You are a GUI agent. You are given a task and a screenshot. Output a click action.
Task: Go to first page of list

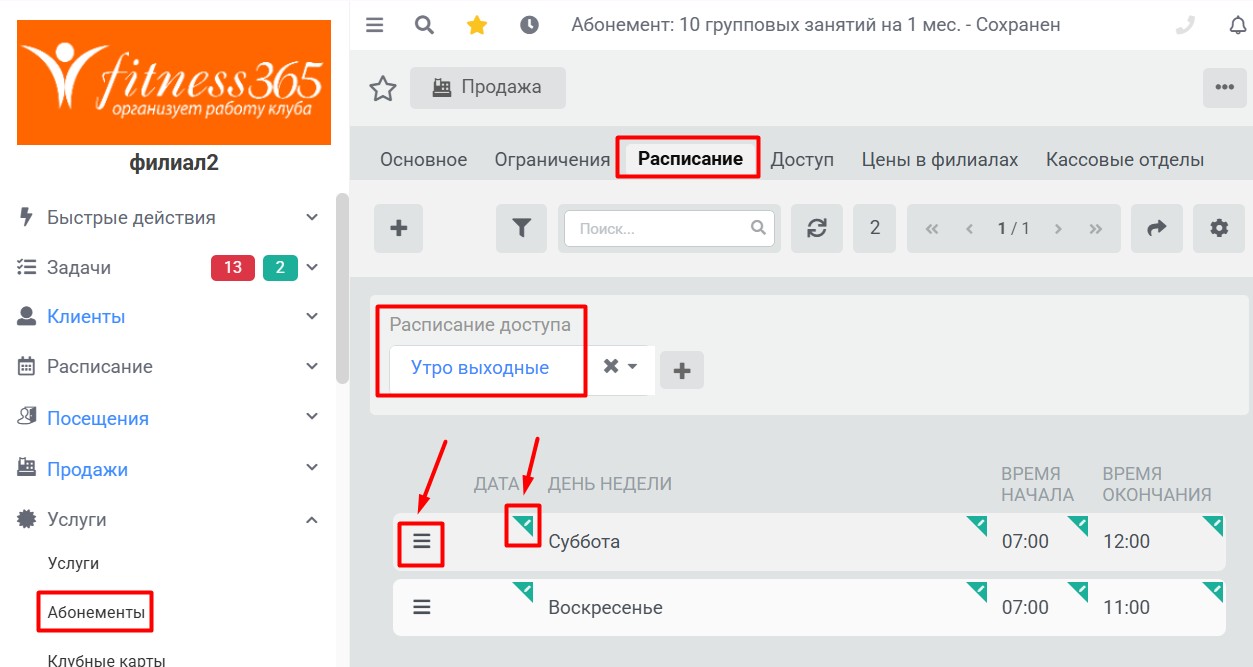pyautogui.click(x=932, y=229)
